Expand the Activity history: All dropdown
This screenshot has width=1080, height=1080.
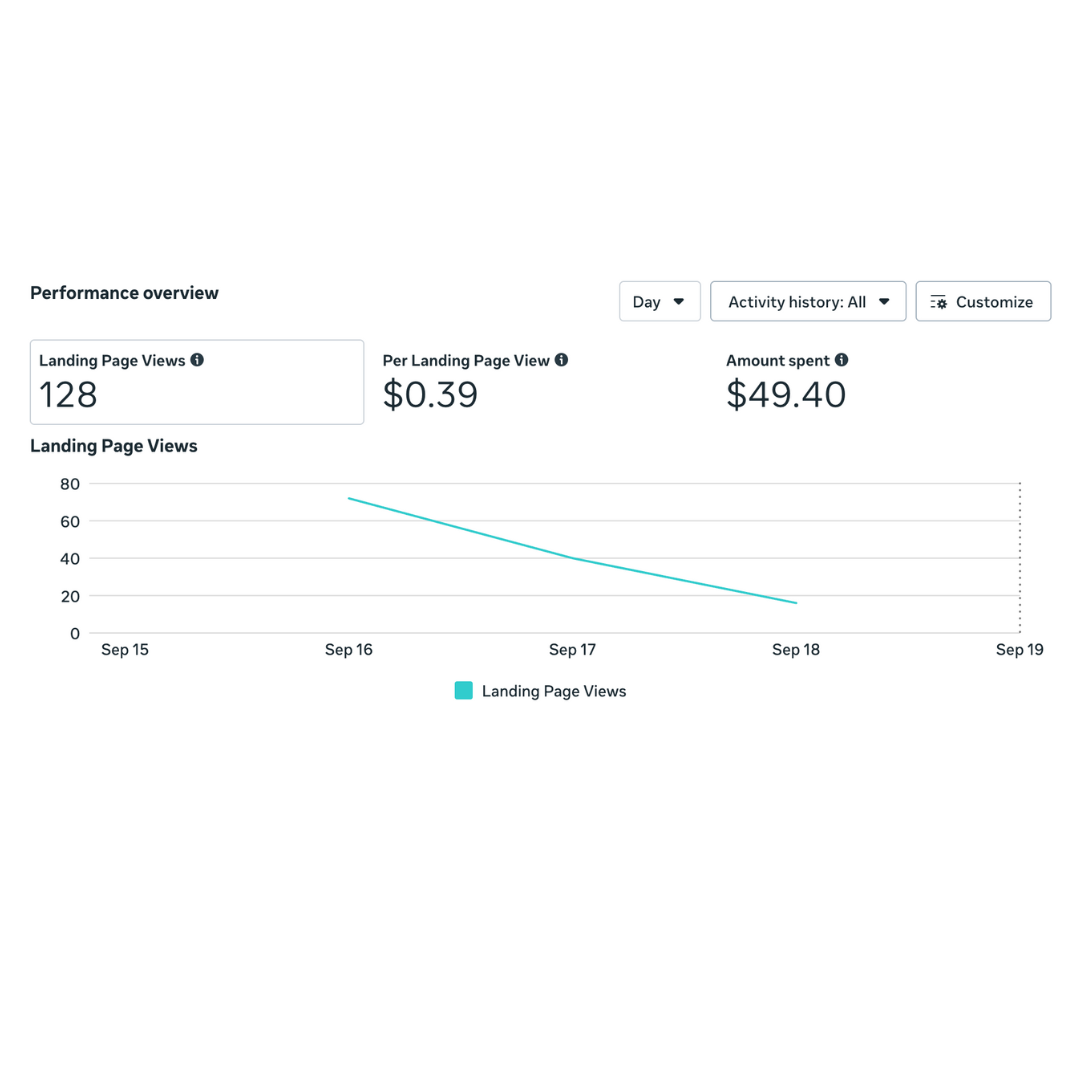click(x=807, y=301)
